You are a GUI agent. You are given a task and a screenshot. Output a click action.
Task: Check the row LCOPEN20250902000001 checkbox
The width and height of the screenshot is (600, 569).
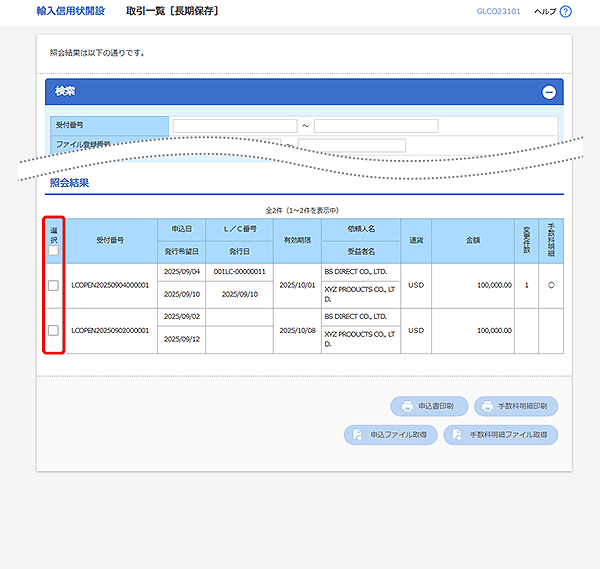pyautogui.click(x=54, y=330)
